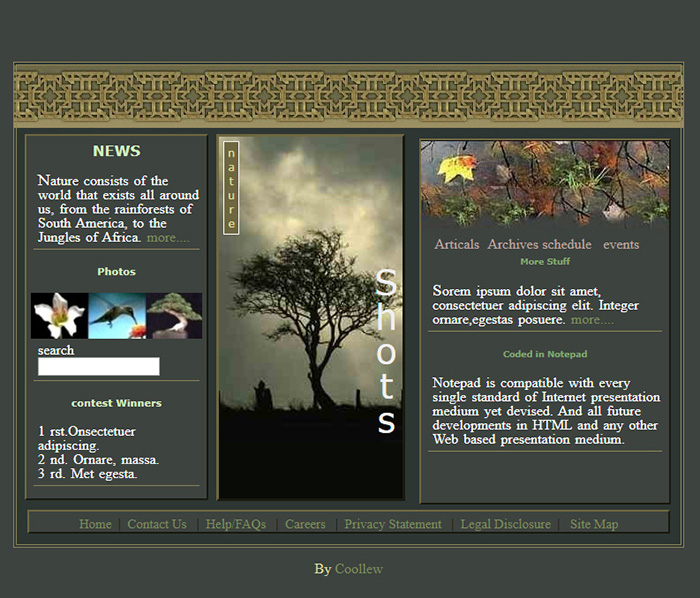This screenshot has height=598, width=700.
Task: Open the Careers footer link
Action: click(305, 524)
